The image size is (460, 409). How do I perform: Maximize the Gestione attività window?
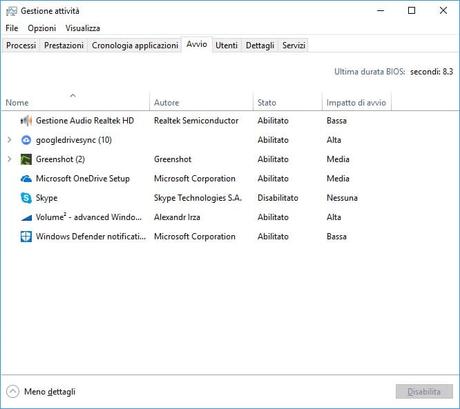point(412,11)
